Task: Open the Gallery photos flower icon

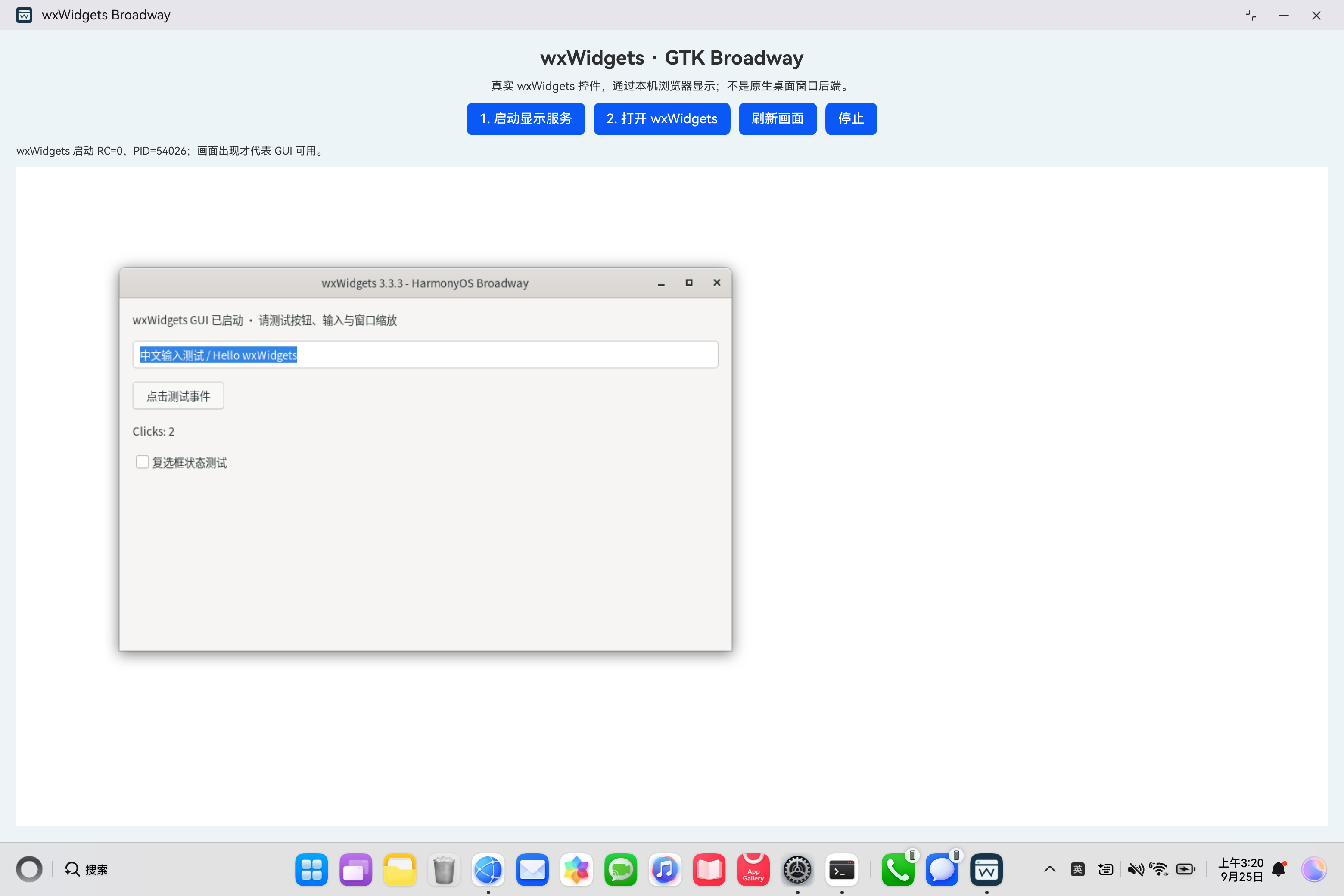Action: [576, 870]
